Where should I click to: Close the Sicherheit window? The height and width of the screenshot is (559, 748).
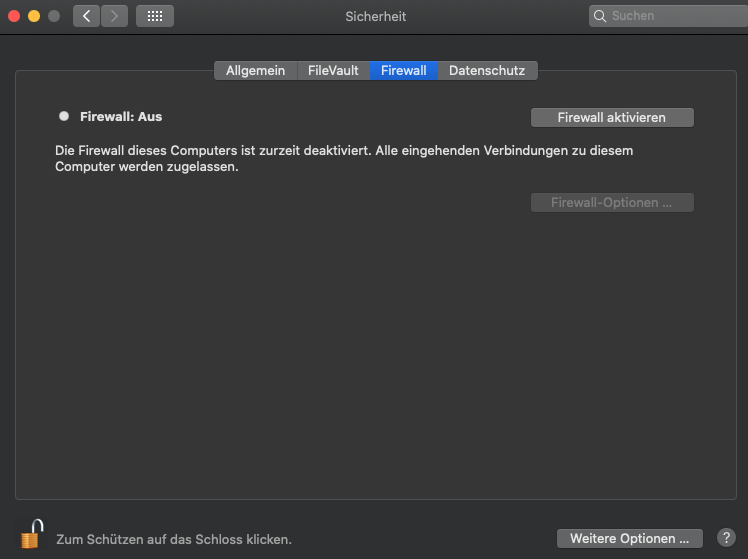point(14,16)
